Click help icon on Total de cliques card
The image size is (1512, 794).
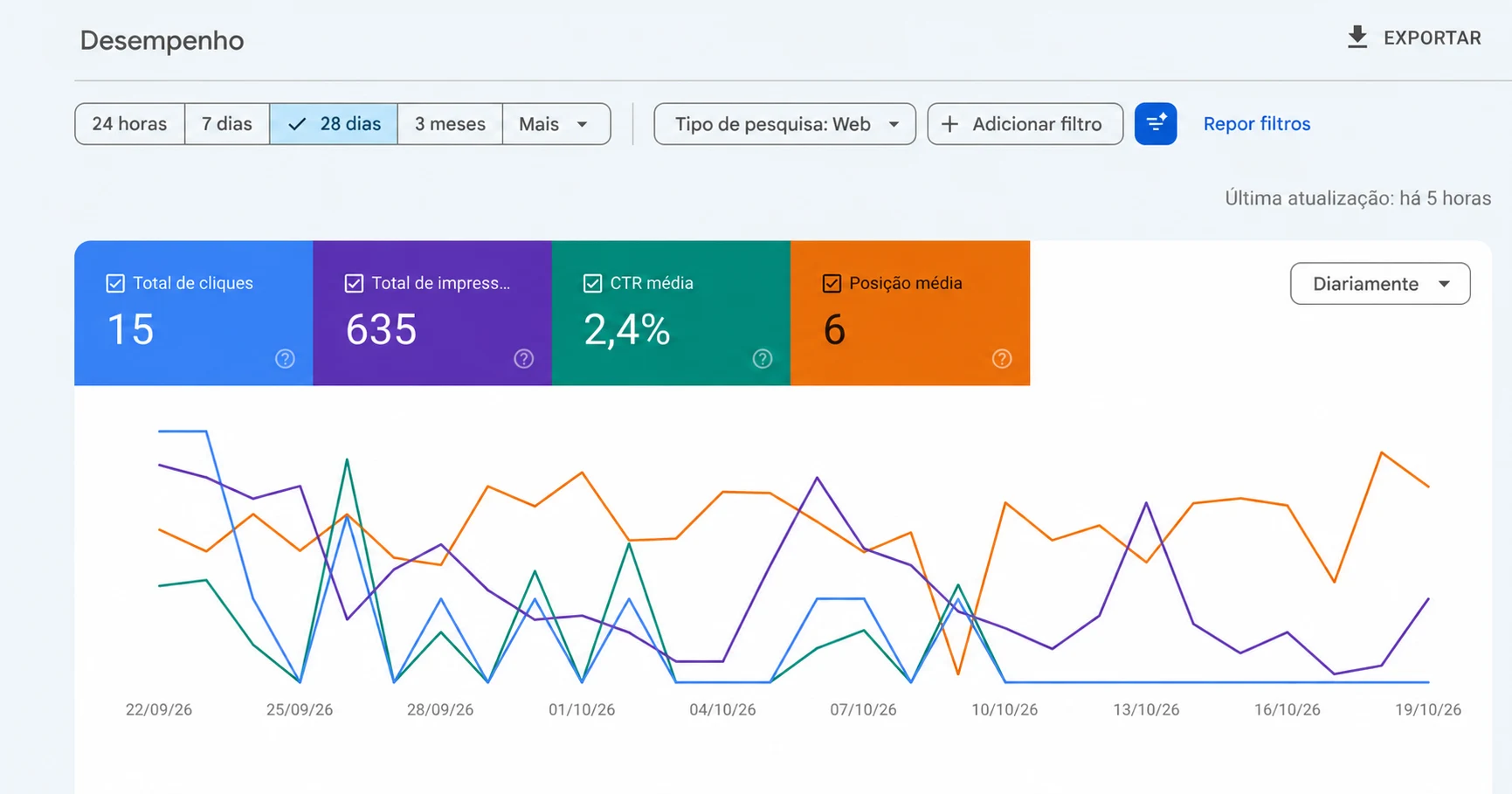pos(285,359)
